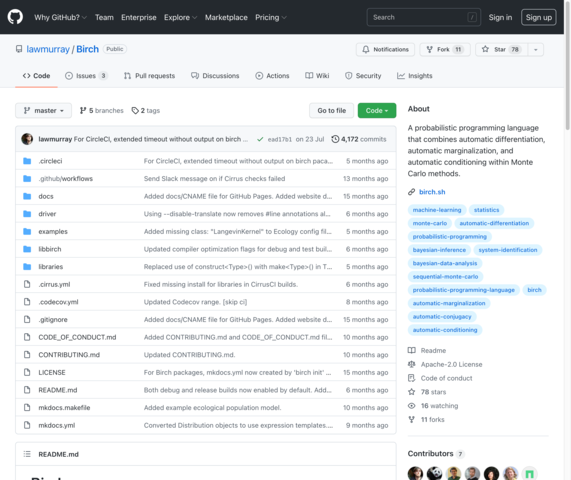Screen dimensions: 571x480
Task: Focus the Search input field
Action: (x=424, y=17)
